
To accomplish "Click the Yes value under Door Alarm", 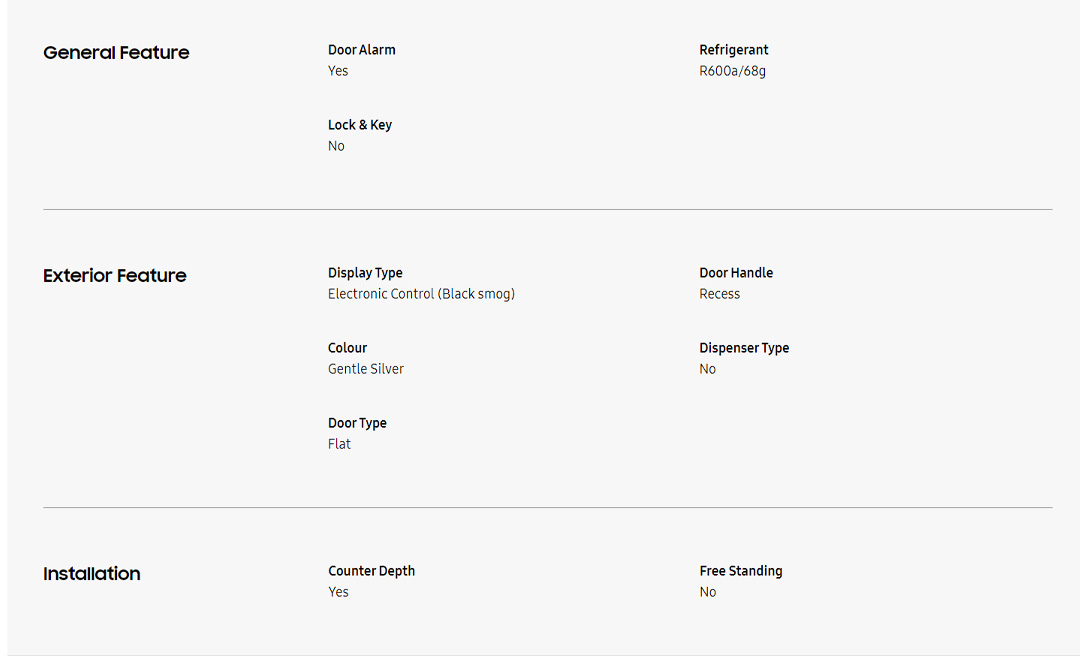I will (x=338, y=71).
